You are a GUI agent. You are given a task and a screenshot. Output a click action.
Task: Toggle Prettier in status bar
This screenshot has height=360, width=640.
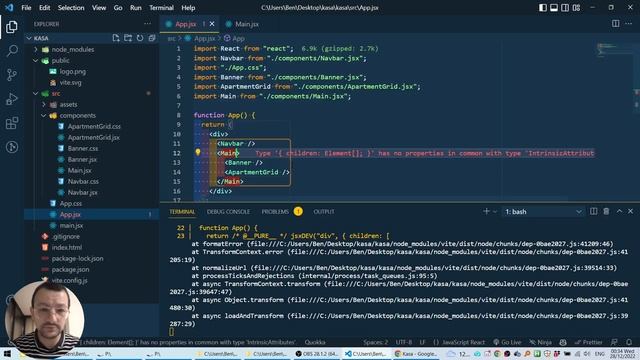click(589, 342)
